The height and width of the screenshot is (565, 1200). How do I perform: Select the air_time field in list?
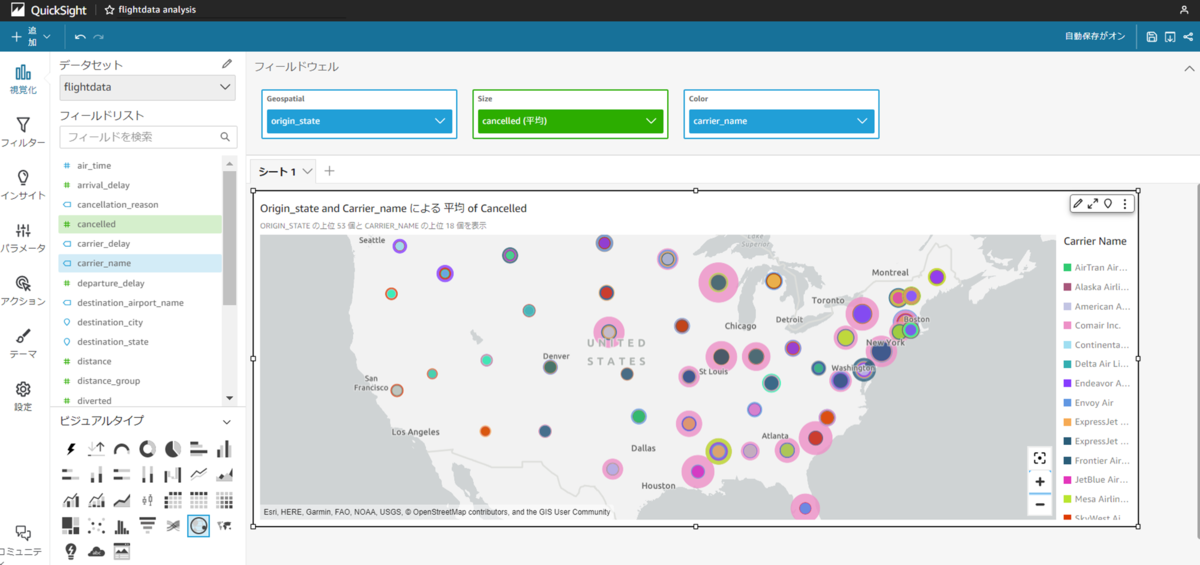point(140,165)
